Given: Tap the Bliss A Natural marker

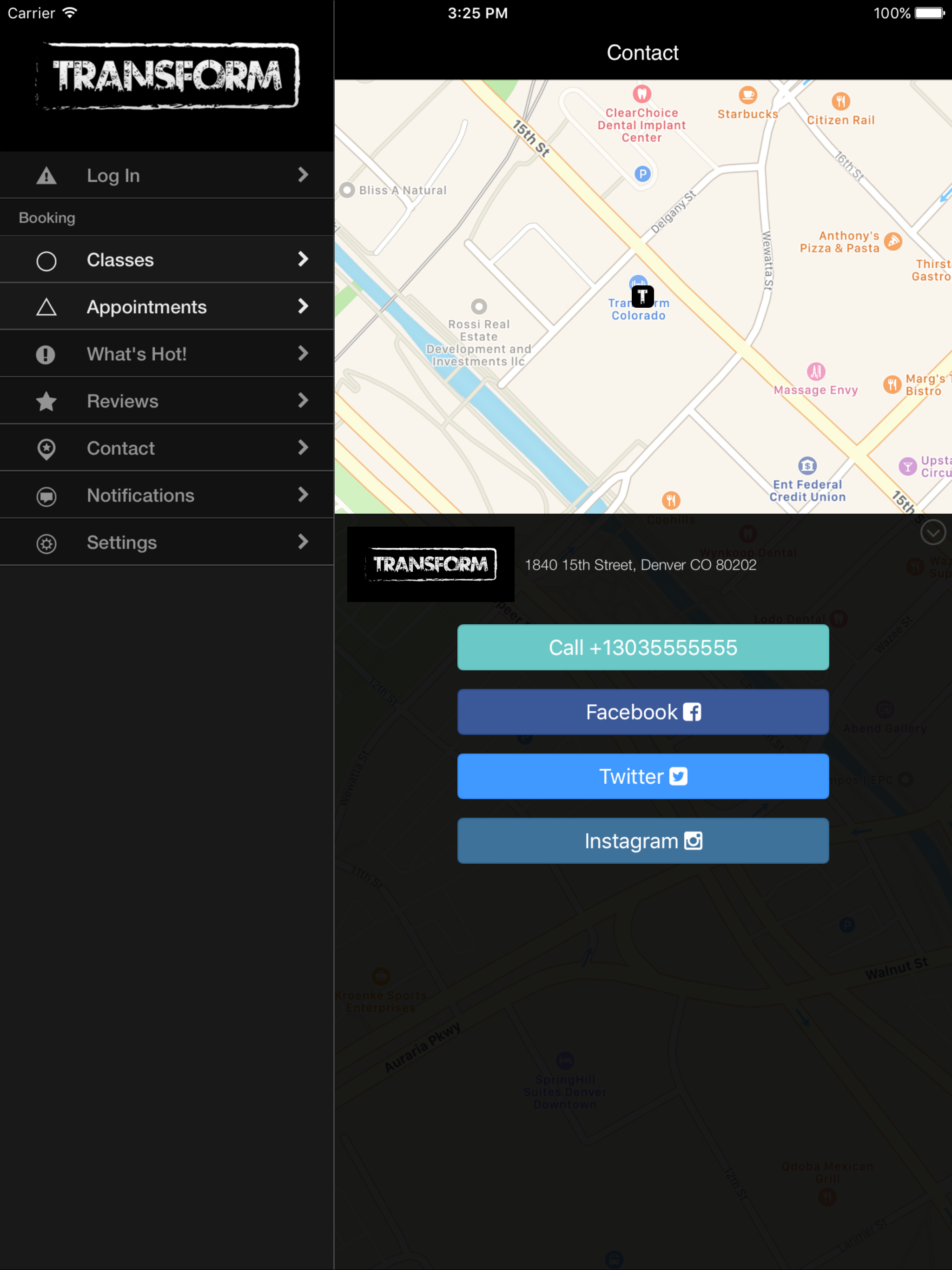Looking at the screenshot, I should pos(347,190).
